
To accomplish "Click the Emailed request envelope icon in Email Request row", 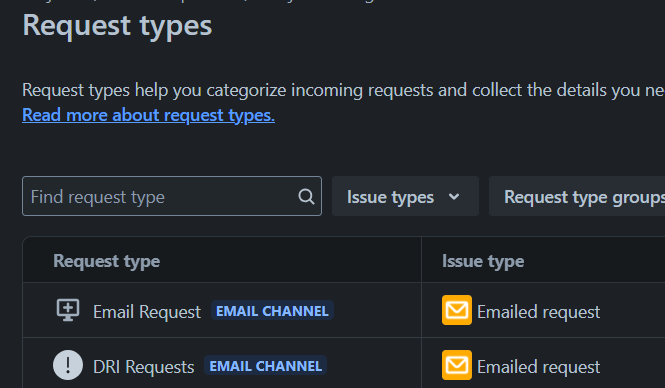I will 457,310.
